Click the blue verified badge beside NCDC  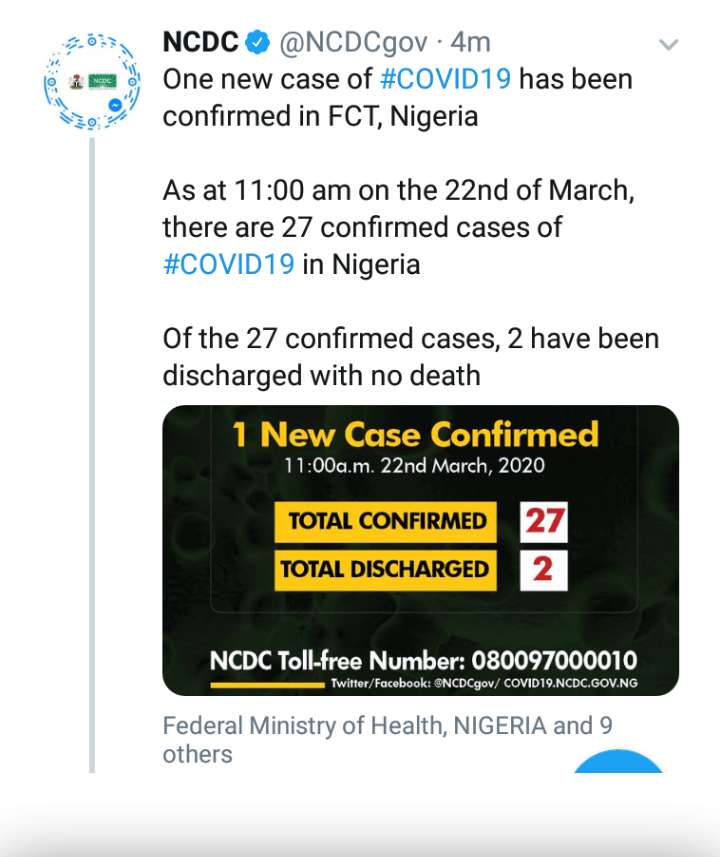pos(258,43)
